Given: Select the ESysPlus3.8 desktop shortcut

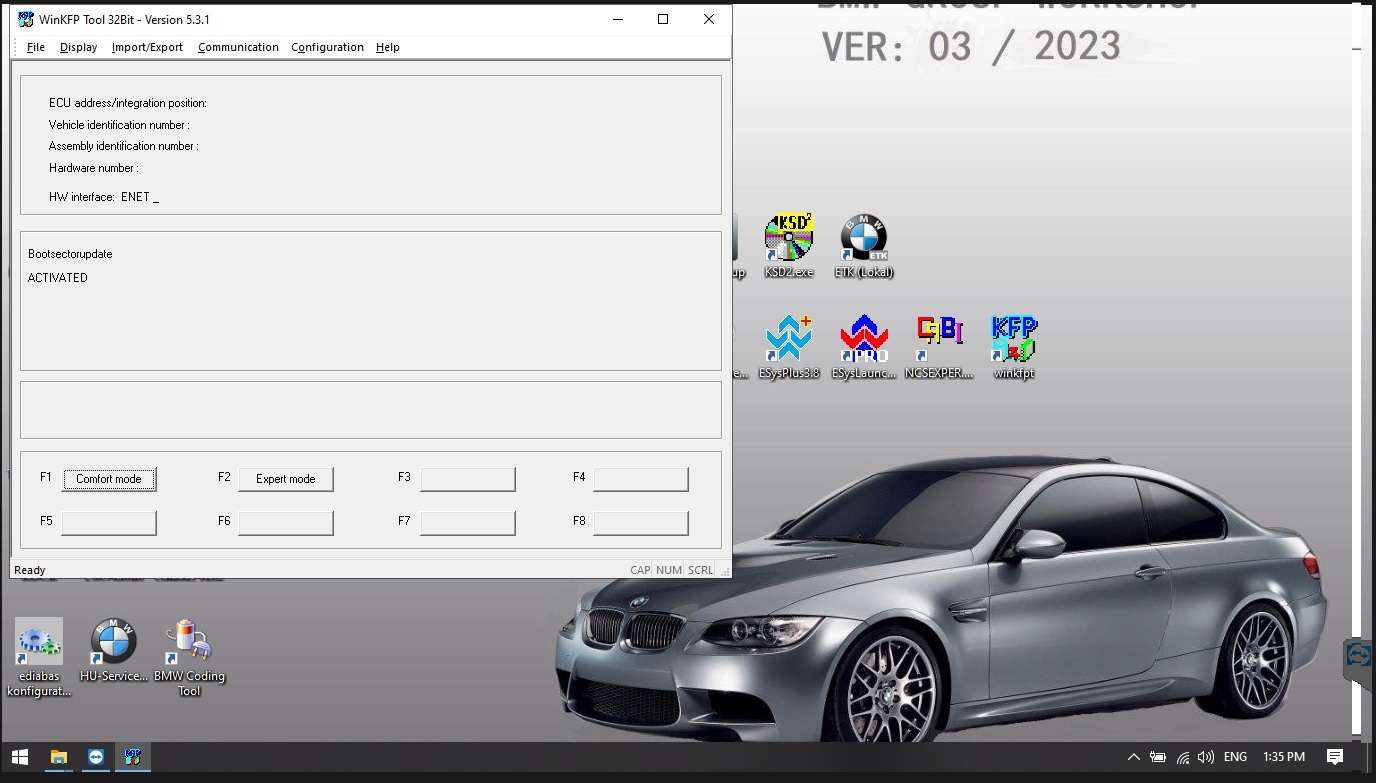Looking at the screenshot, I should [x=789, y=346].
